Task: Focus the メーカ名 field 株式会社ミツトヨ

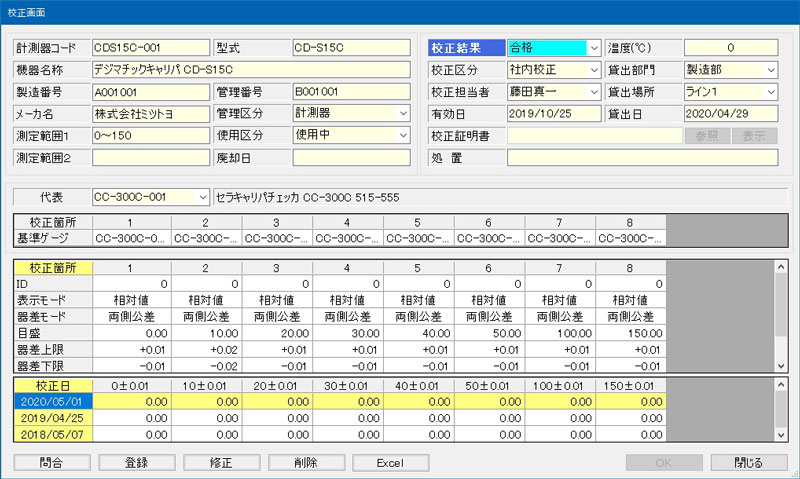Action: [151, 114]
